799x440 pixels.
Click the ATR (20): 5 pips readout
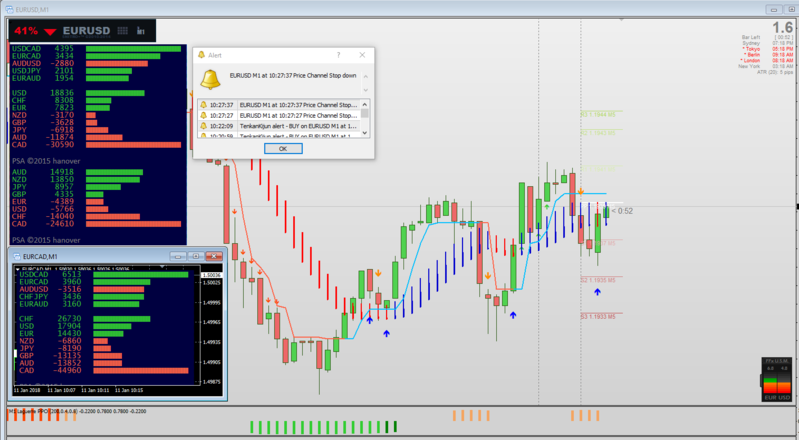[x=775, y=72]
